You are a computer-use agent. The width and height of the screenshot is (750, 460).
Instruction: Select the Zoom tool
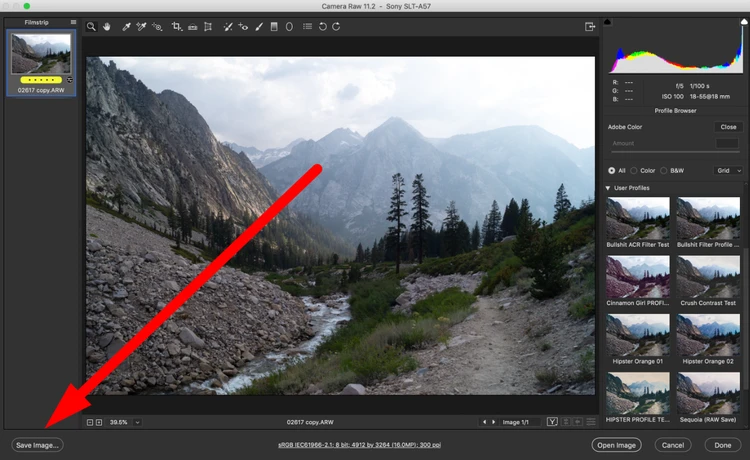pos(91,27)
